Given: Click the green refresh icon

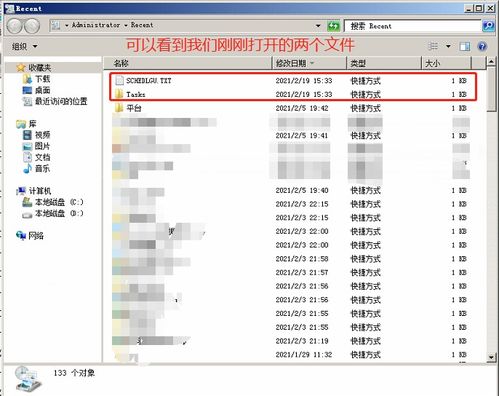Looking at the screenshot, I should point(333,26).
